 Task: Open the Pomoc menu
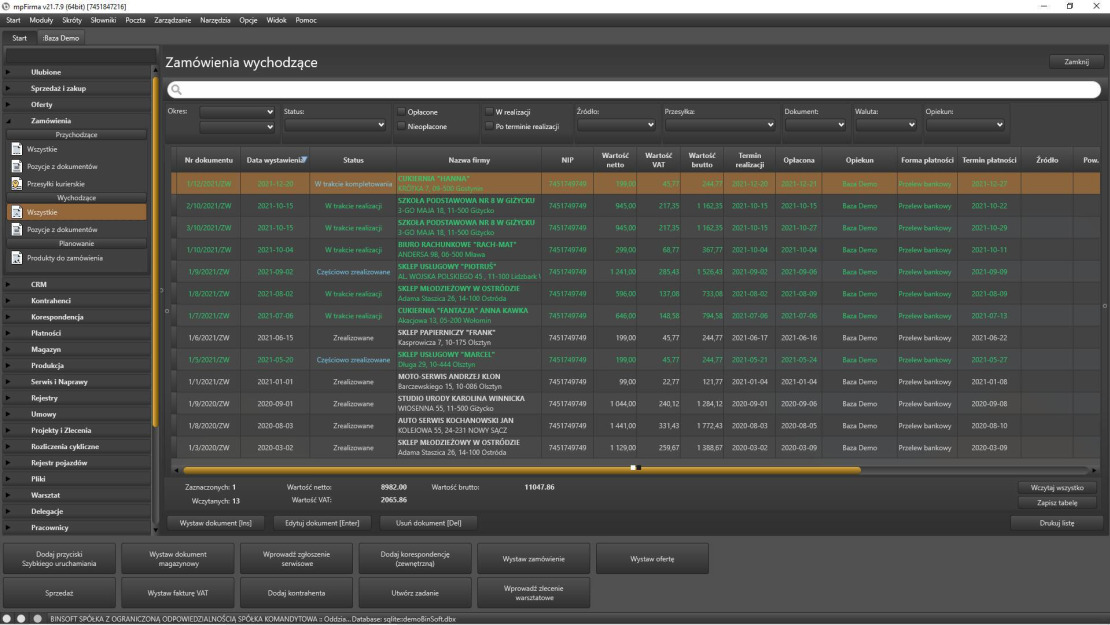[306, 21]
